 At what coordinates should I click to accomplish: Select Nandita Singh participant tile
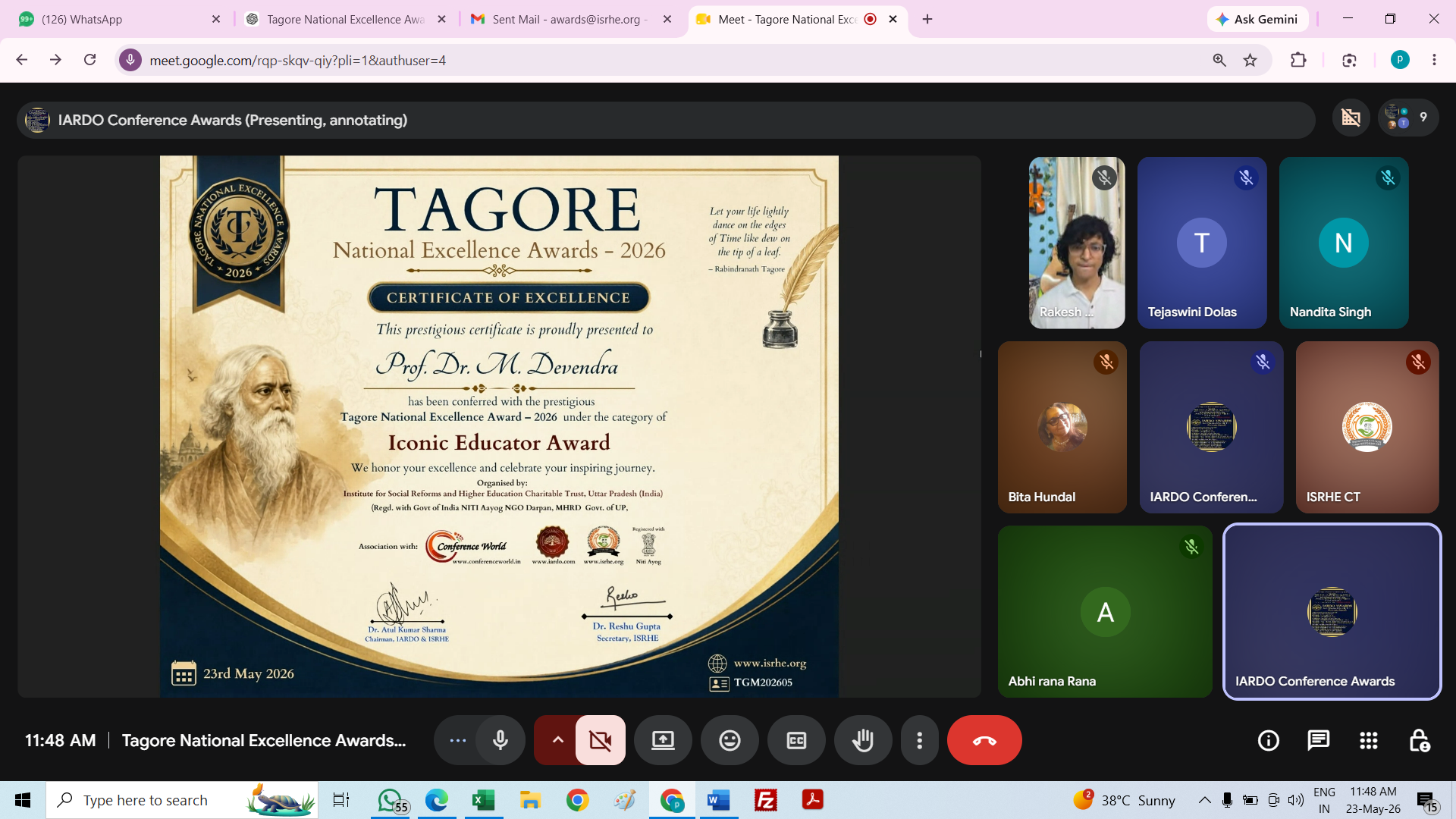coord(1344,243)
